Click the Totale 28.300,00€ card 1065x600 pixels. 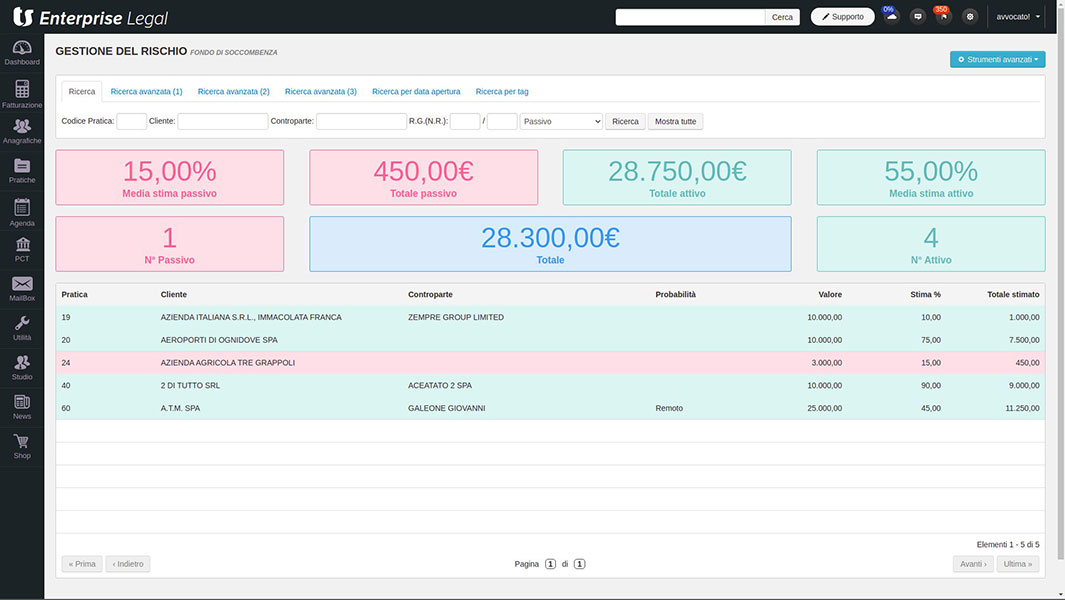point(550,244)
